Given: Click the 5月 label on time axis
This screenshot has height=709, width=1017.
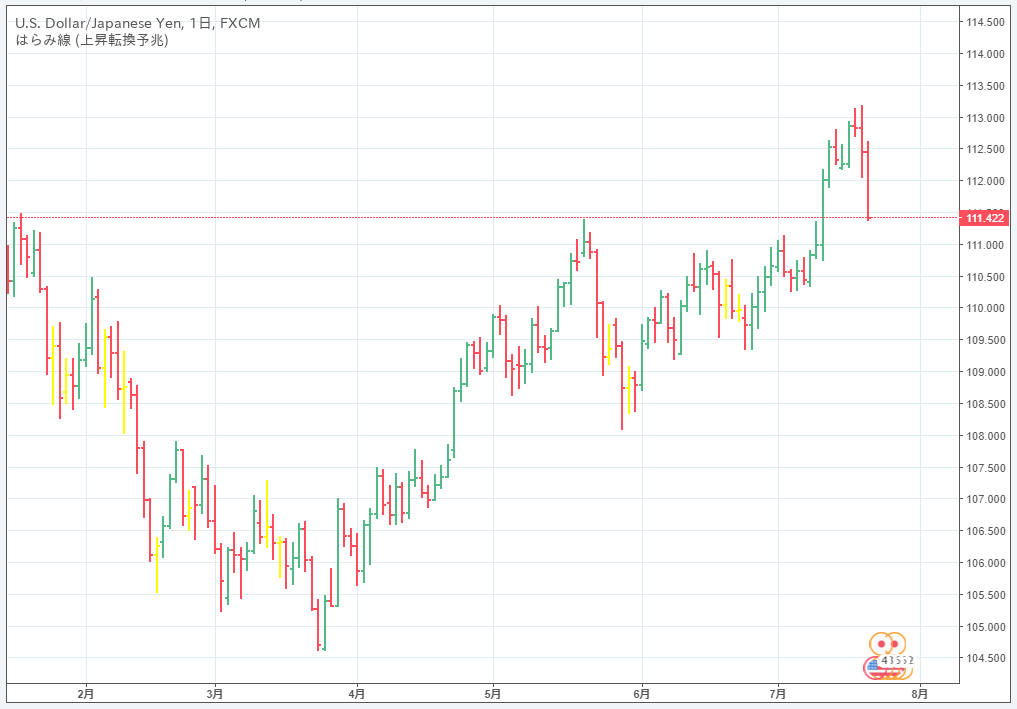Looking at the screenshot, I should click(x=493, y=694).
